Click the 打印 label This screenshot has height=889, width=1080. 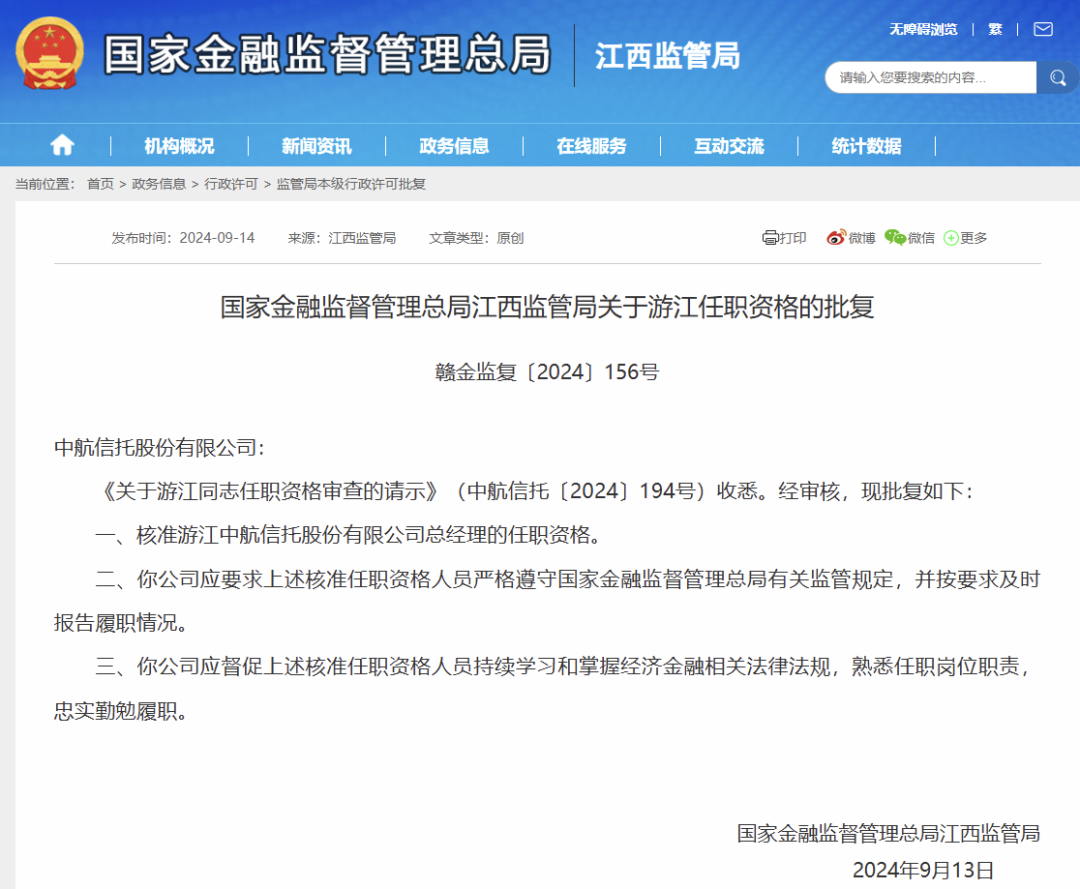(793, 238)
